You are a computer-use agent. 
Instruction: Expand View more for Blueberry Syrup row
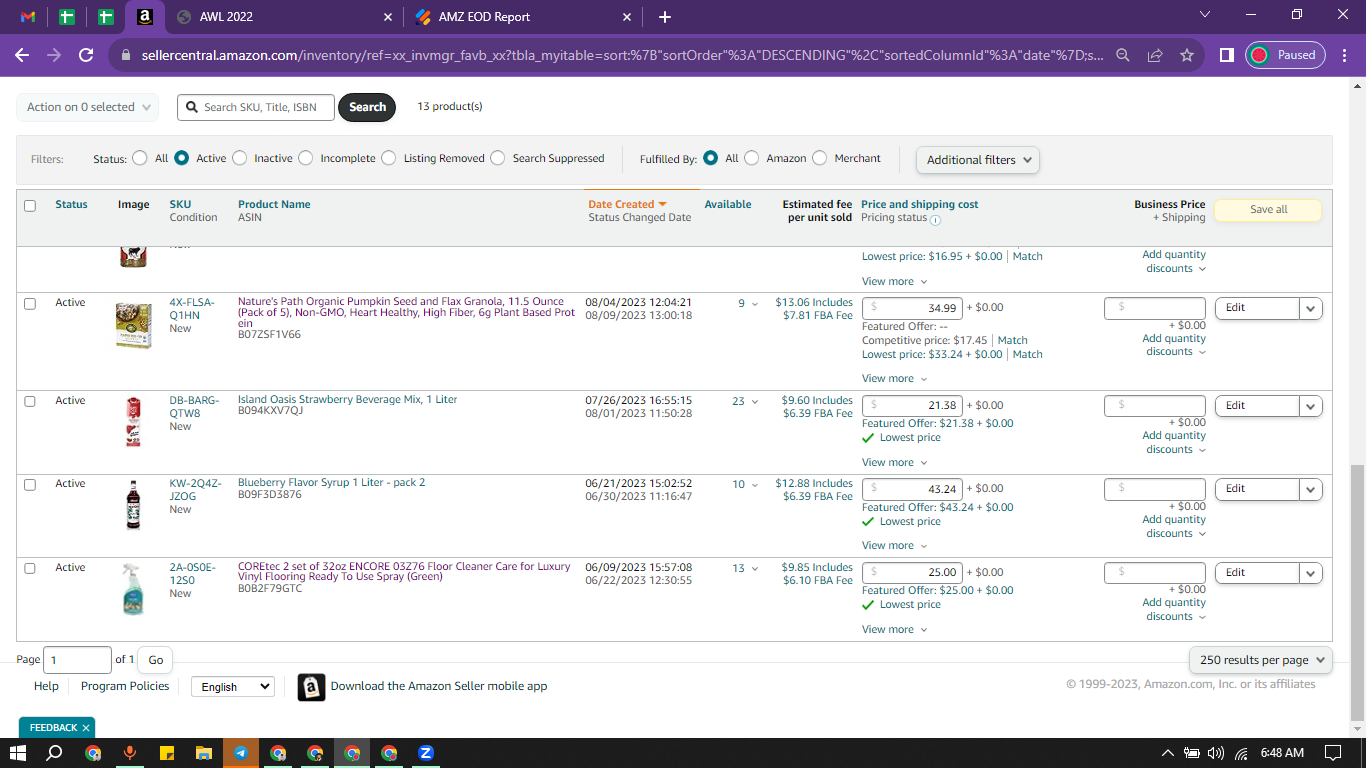894,546
